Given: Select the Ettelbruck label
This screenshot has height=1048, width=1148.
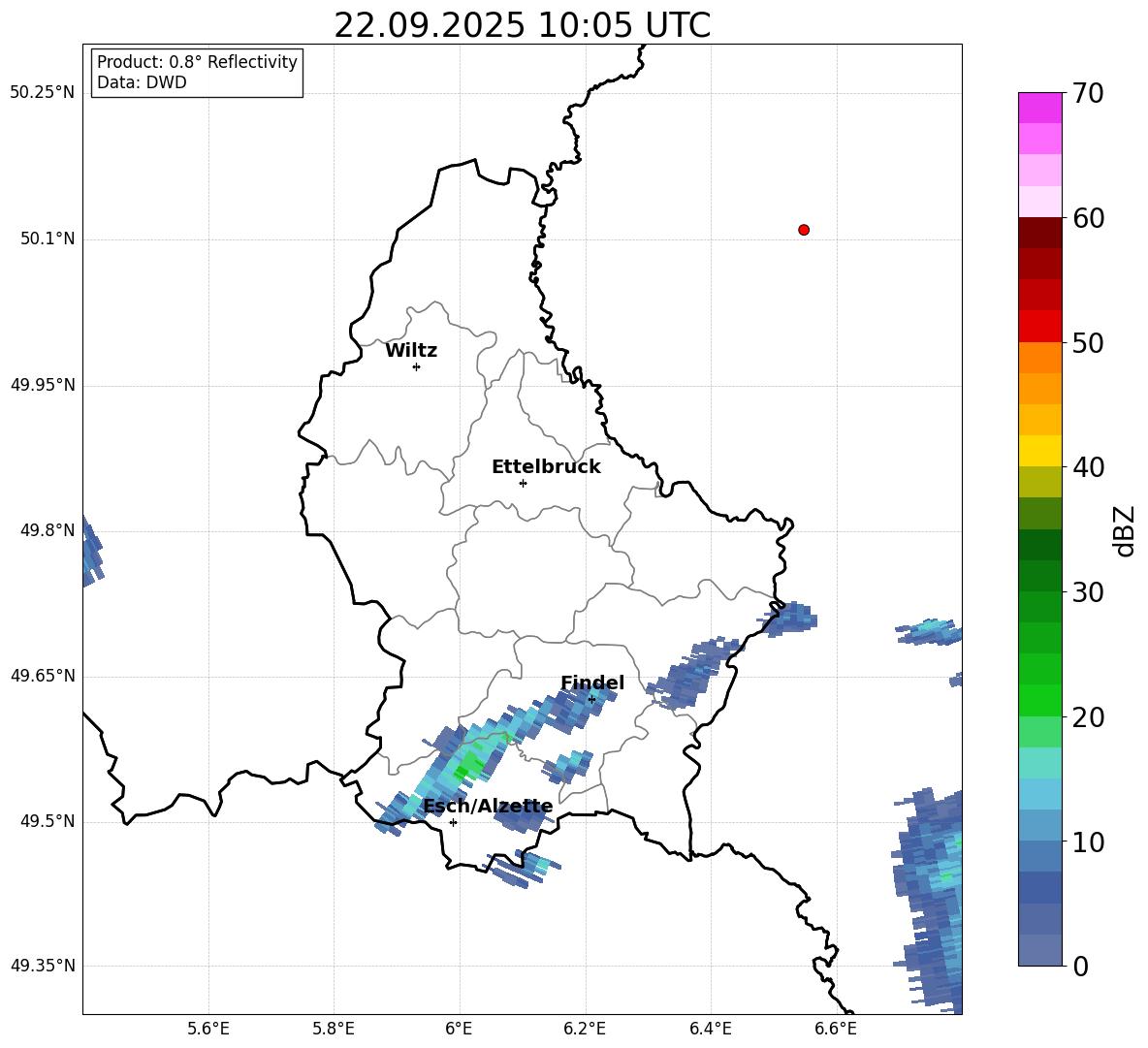Looking at the screenshot, I should (546, 467).
